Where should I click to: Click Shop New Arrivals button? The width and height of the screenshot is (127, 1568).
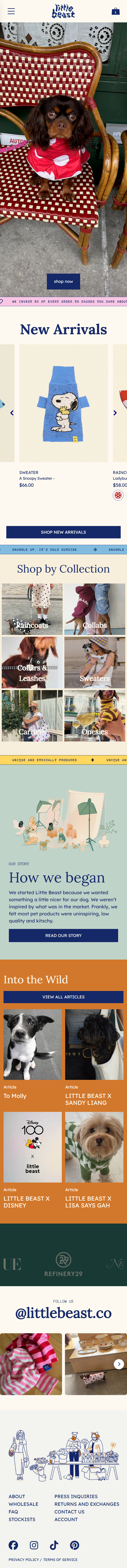63,532
